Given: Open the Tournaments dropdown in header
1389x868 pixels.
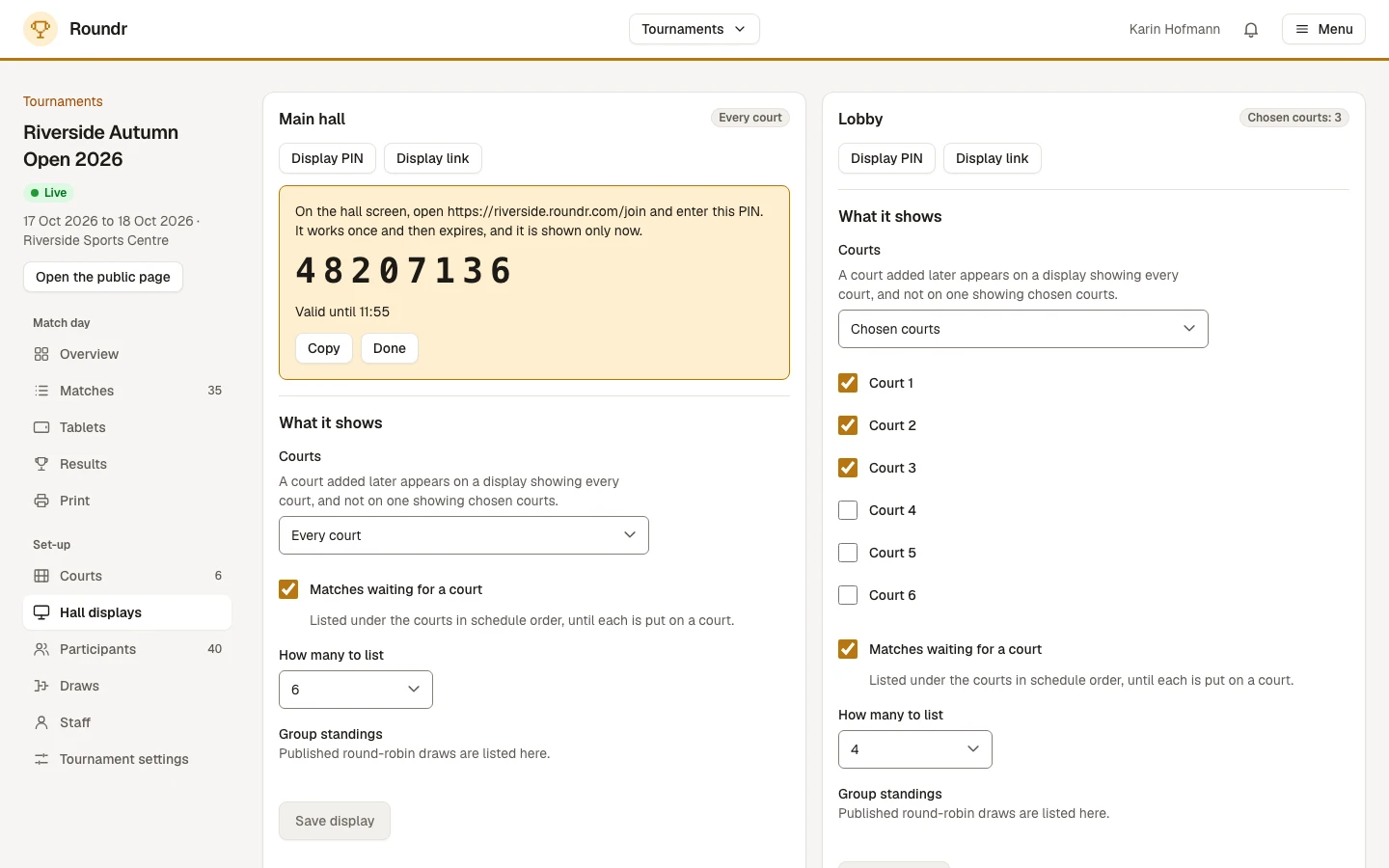Looking at the screenshot, I should pyautogui.click(x=694, y=29).
